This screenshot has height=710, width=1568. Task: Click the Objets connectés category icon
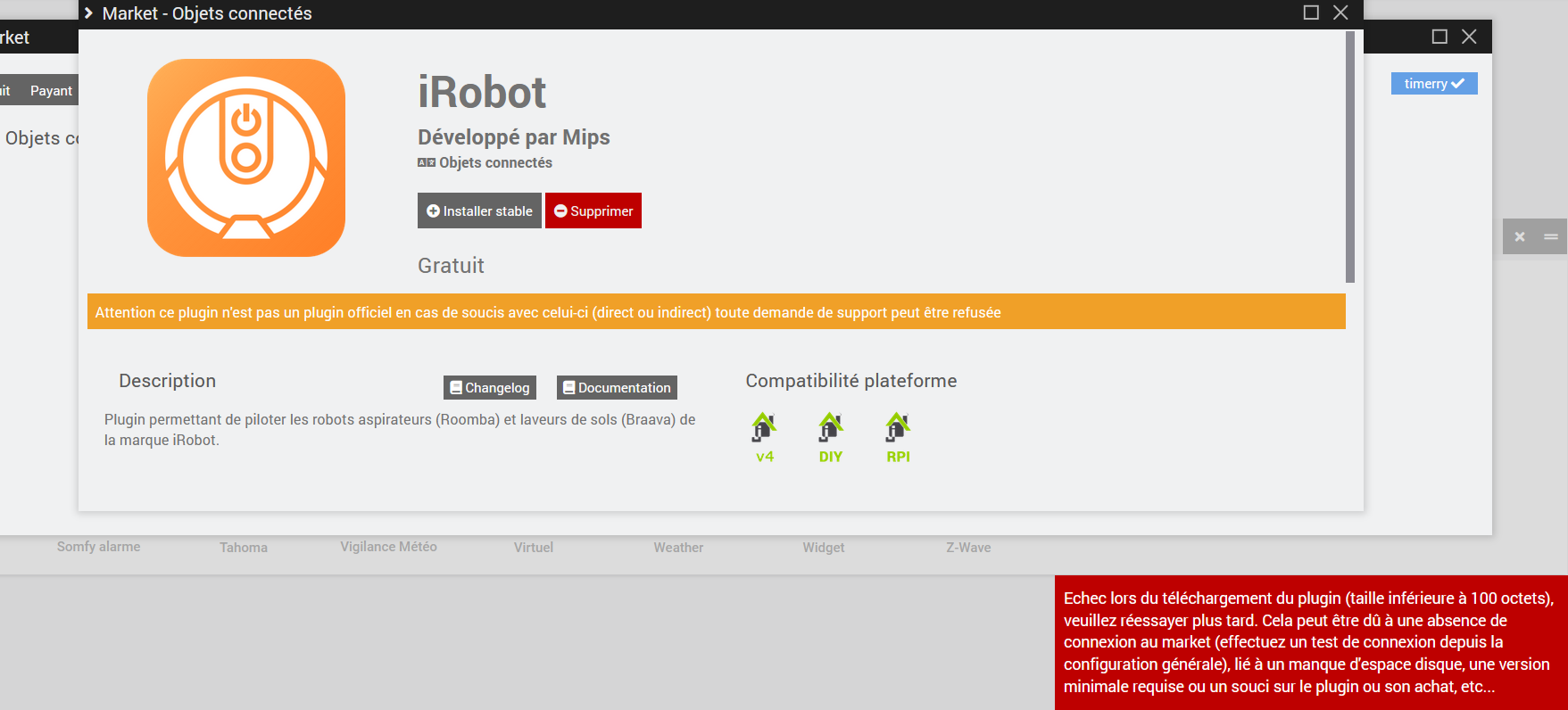click(x=427, y=162)
